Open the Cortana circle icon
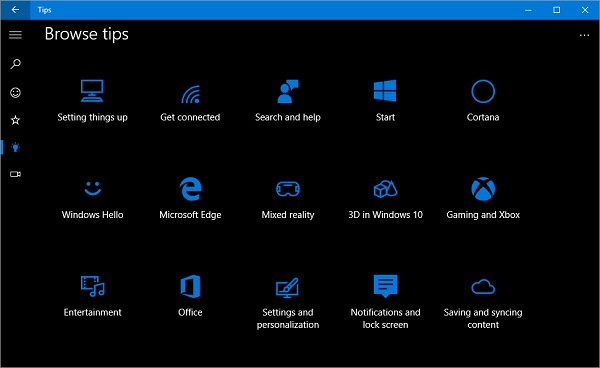600x368 pixels. pos(483,91)
